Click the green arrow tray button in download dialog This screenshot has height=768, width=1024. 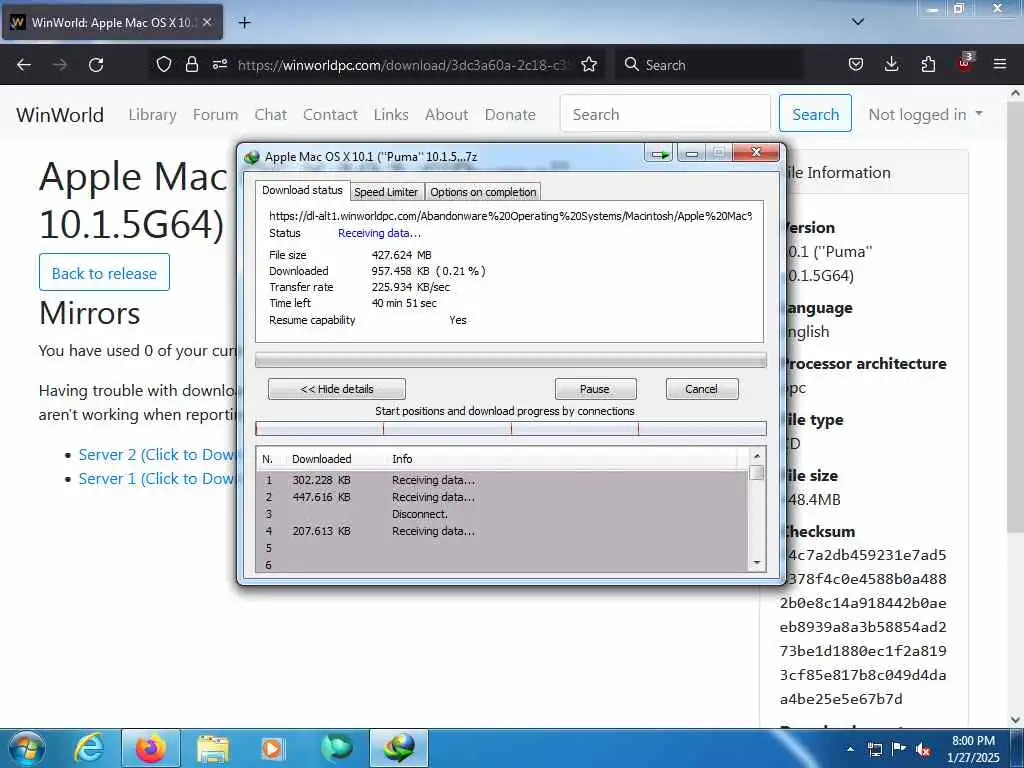point(660,154)
